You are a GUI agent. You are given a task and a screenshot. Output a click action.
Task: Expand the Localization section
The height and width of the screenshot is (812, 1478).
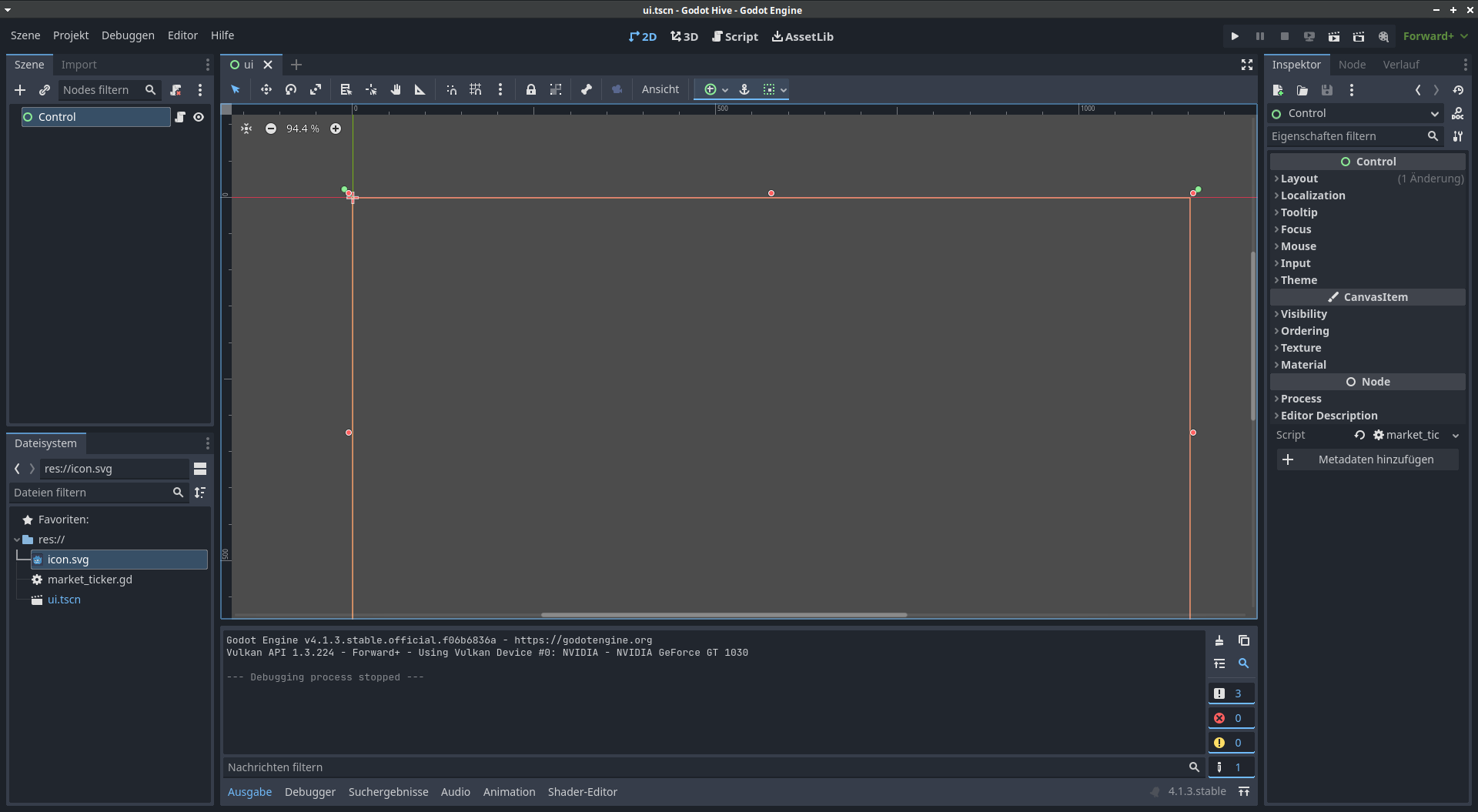(x=1368, y=195)
